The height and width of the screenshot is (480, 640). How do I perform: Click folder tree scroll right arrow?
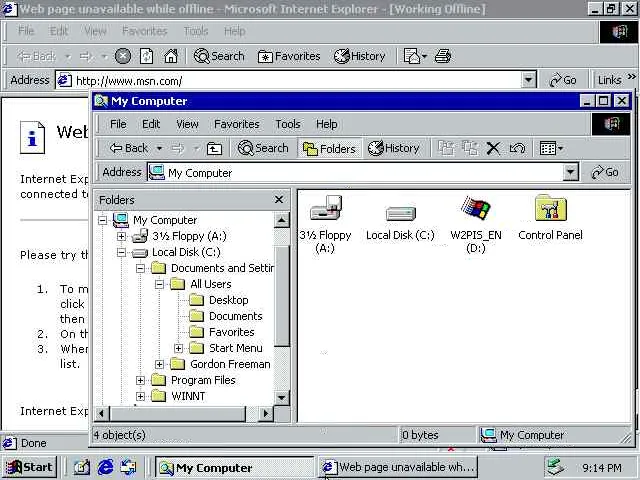pos(266,414)
